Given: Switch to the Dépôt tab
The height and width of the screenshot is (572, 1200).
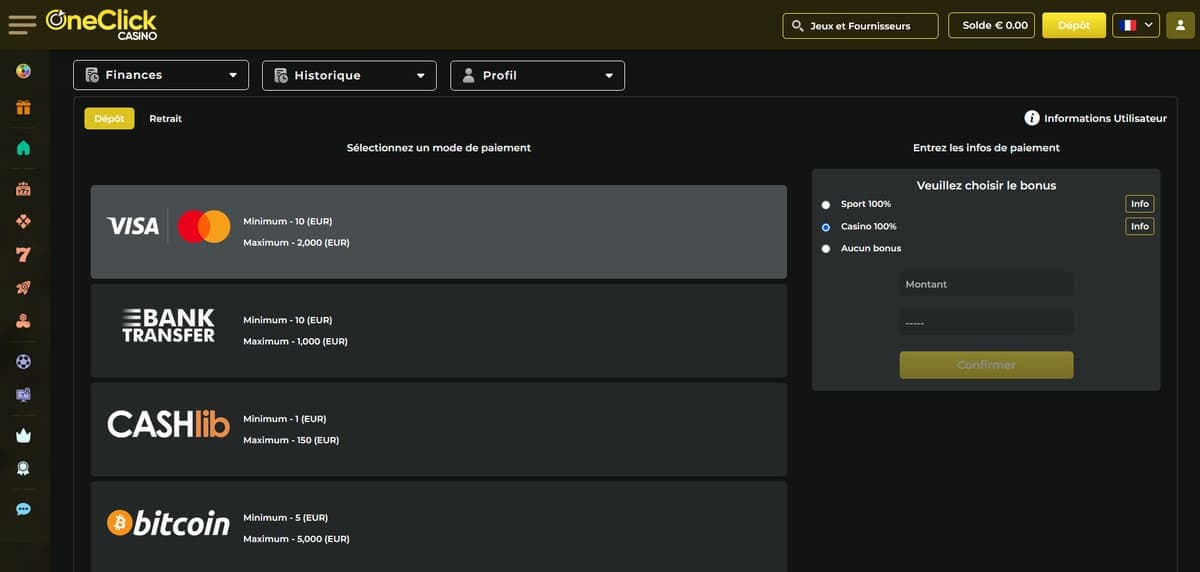Looking at the screenshot, I should tap(109, 118).
